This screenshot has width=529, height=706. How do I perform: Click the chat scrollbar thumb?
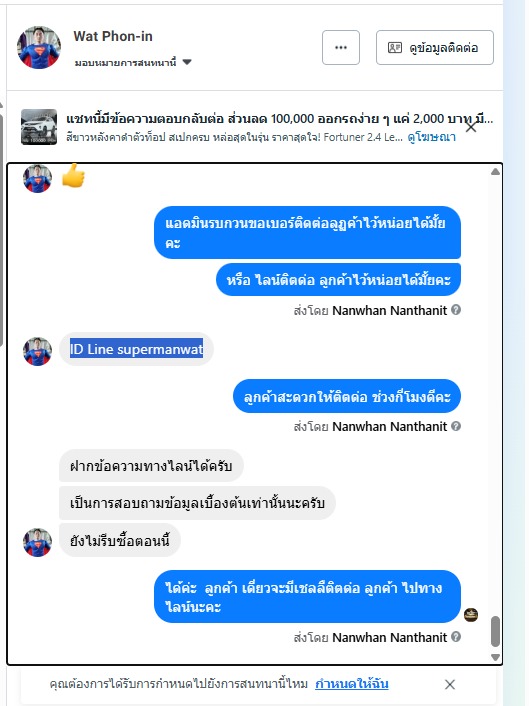click(495, 631)
